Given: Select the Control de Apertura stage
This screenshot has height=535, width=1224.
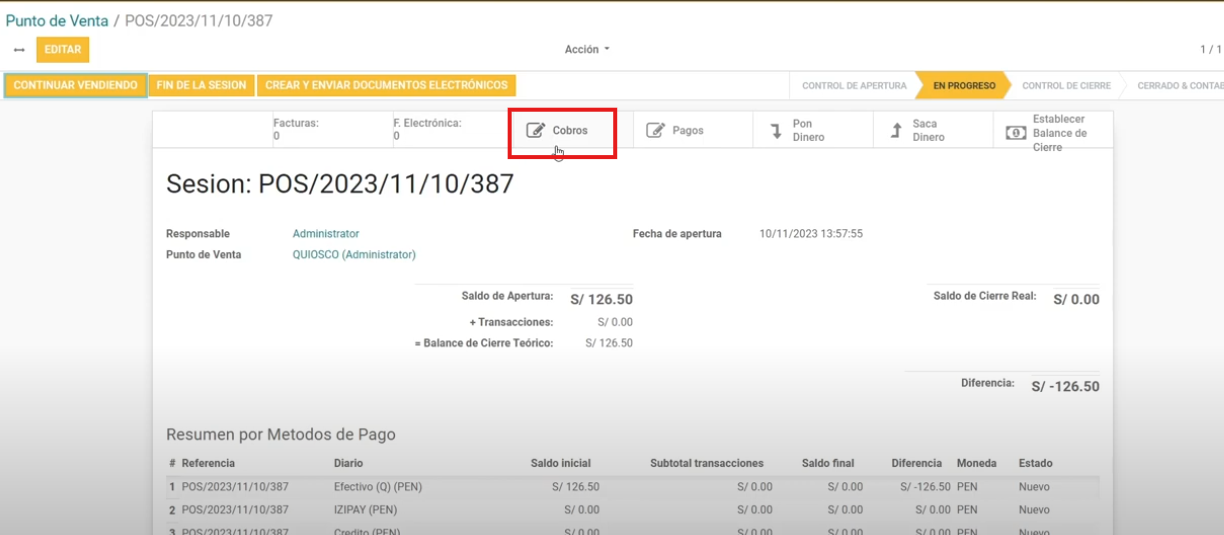Looking at the screenshot, I should click(x=854, y=86).
